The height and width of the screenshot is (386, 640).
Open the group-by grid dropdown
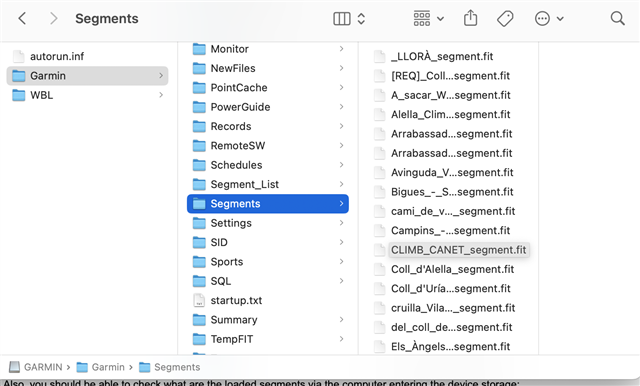[429, 18]
